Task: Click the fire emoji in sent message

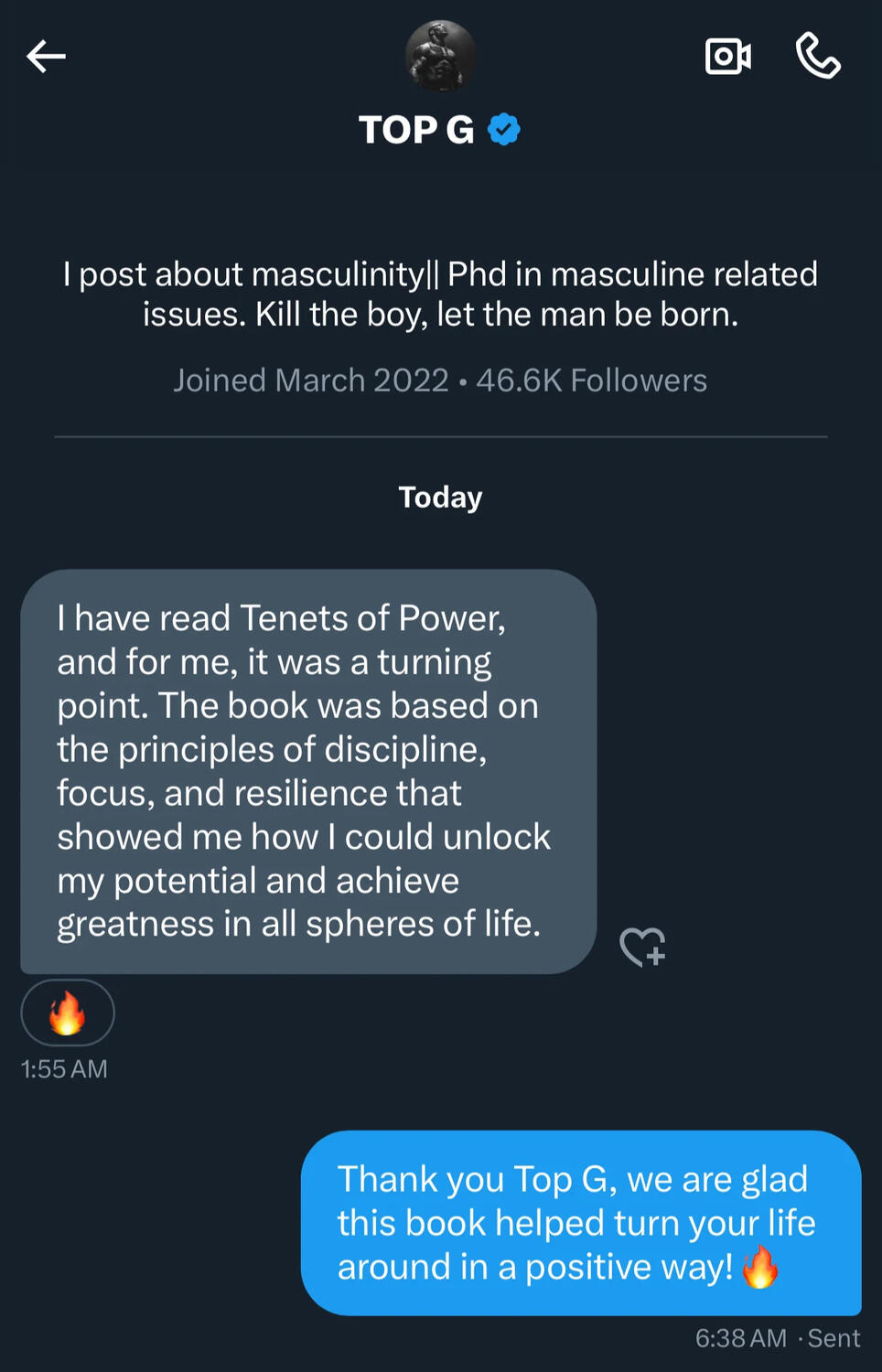Action: 760,1268
